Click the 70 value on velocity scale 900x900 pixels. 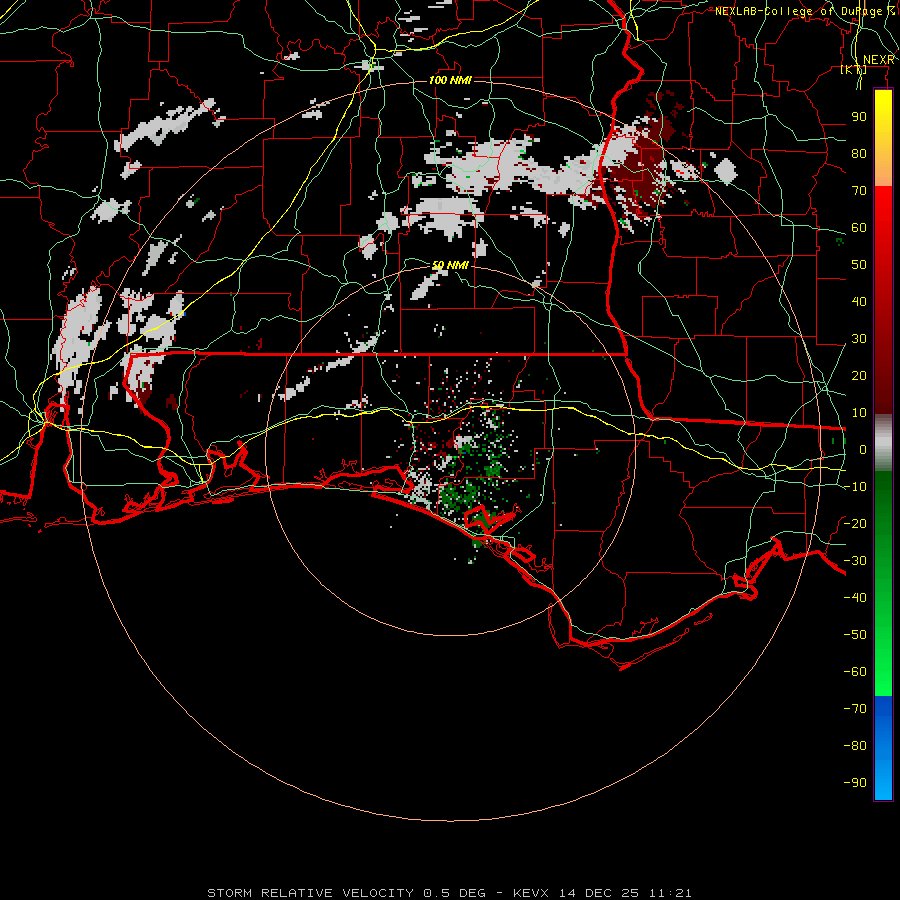(x=859, y=191)
